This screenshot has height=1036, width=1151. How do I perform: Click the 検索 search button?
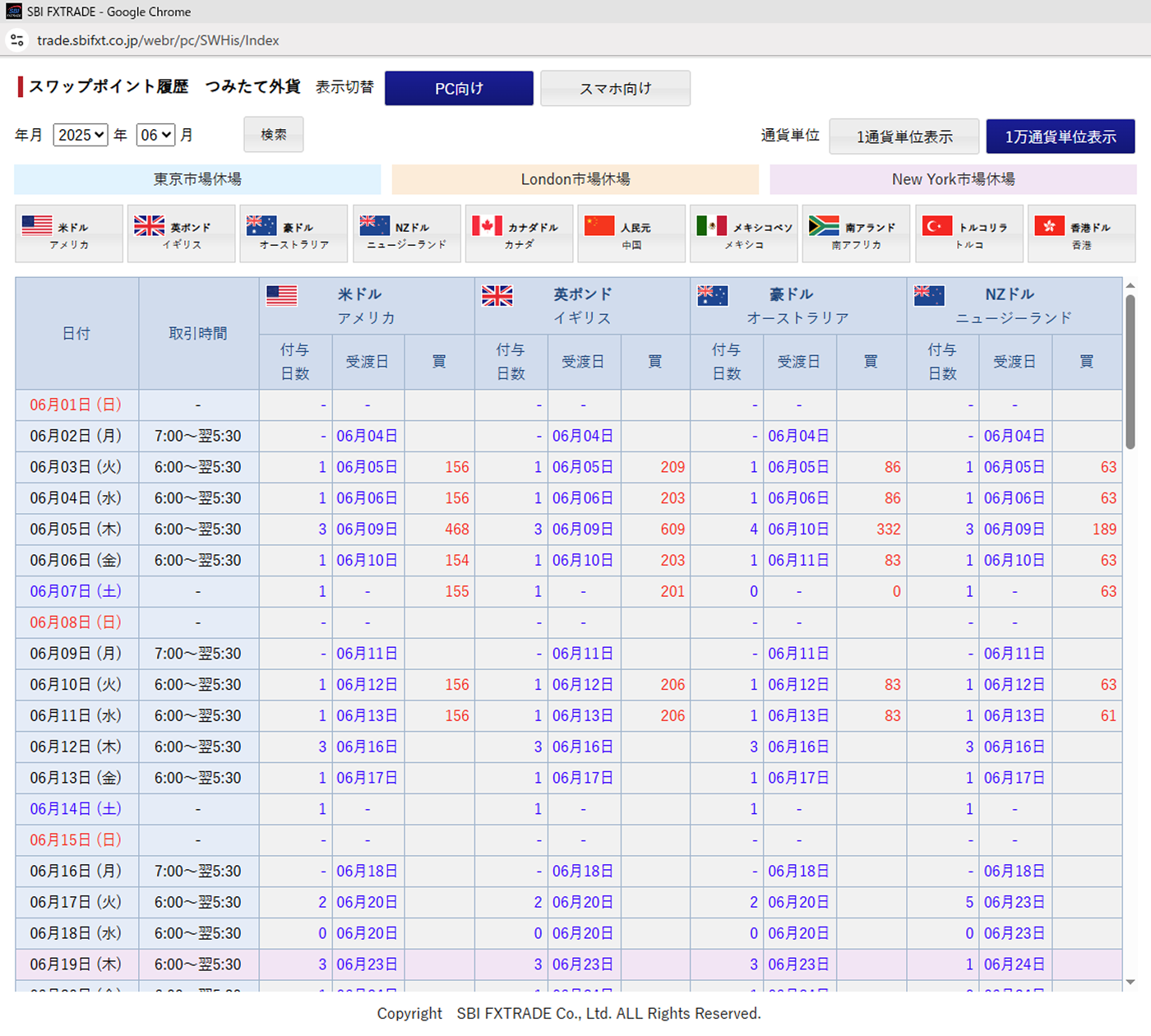click(274, 134)
